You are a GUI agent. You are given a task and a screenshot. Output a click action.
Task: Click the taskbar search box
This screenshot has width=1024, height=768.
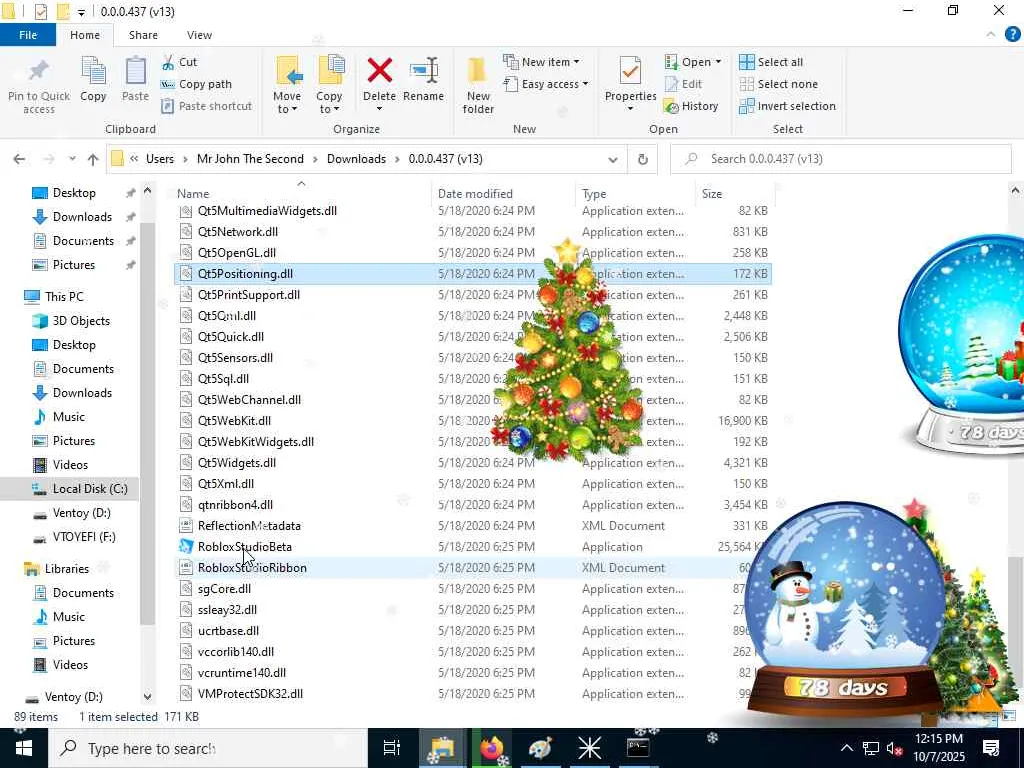(208, 748)
